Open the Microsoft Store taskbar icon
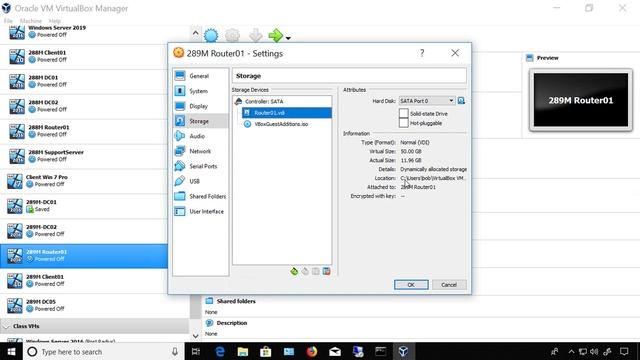The height and width of the screenshot is (360, 640). click(266, 351)
